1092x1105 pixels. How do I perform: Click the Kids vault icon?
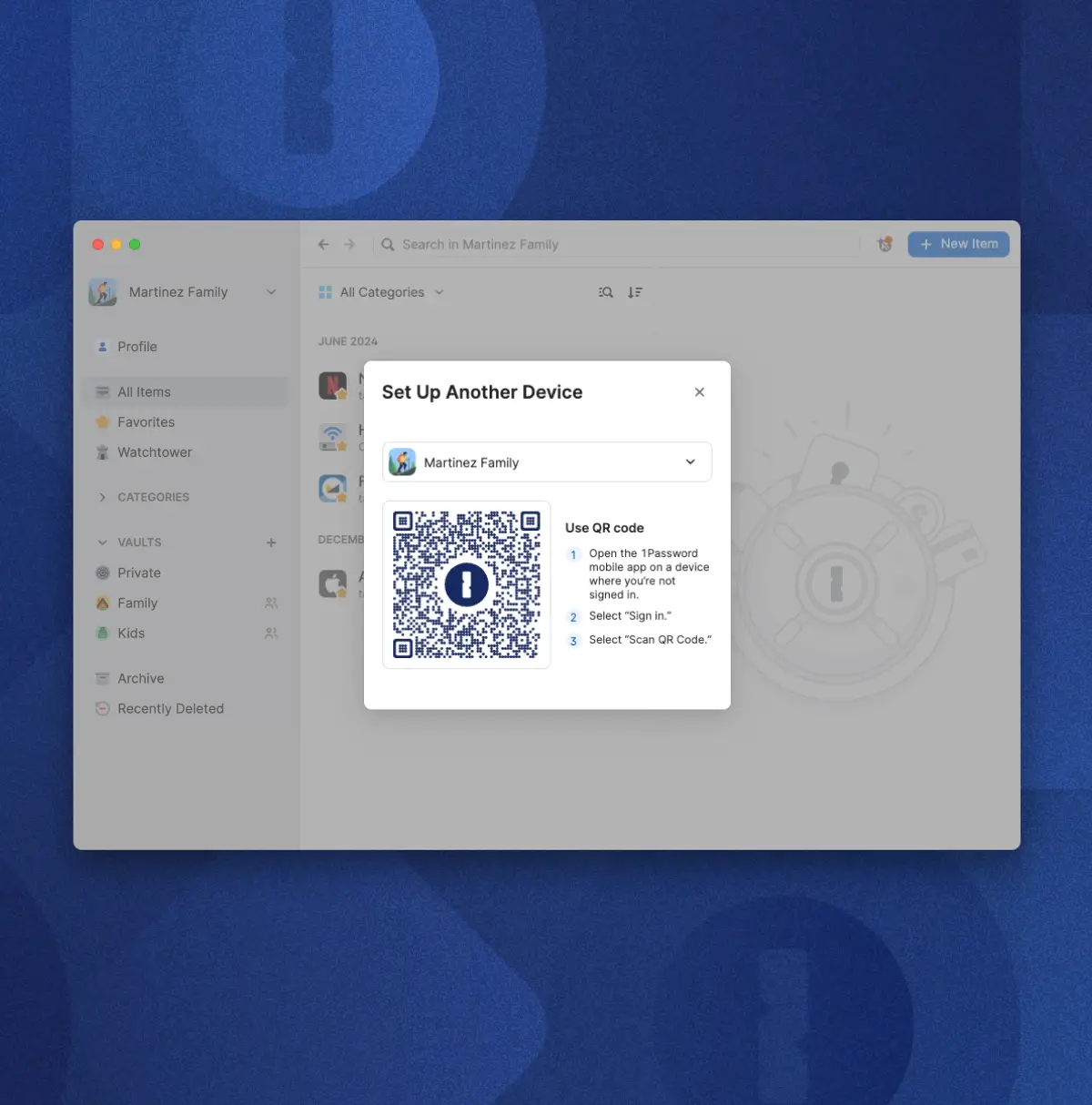[102, 633]
